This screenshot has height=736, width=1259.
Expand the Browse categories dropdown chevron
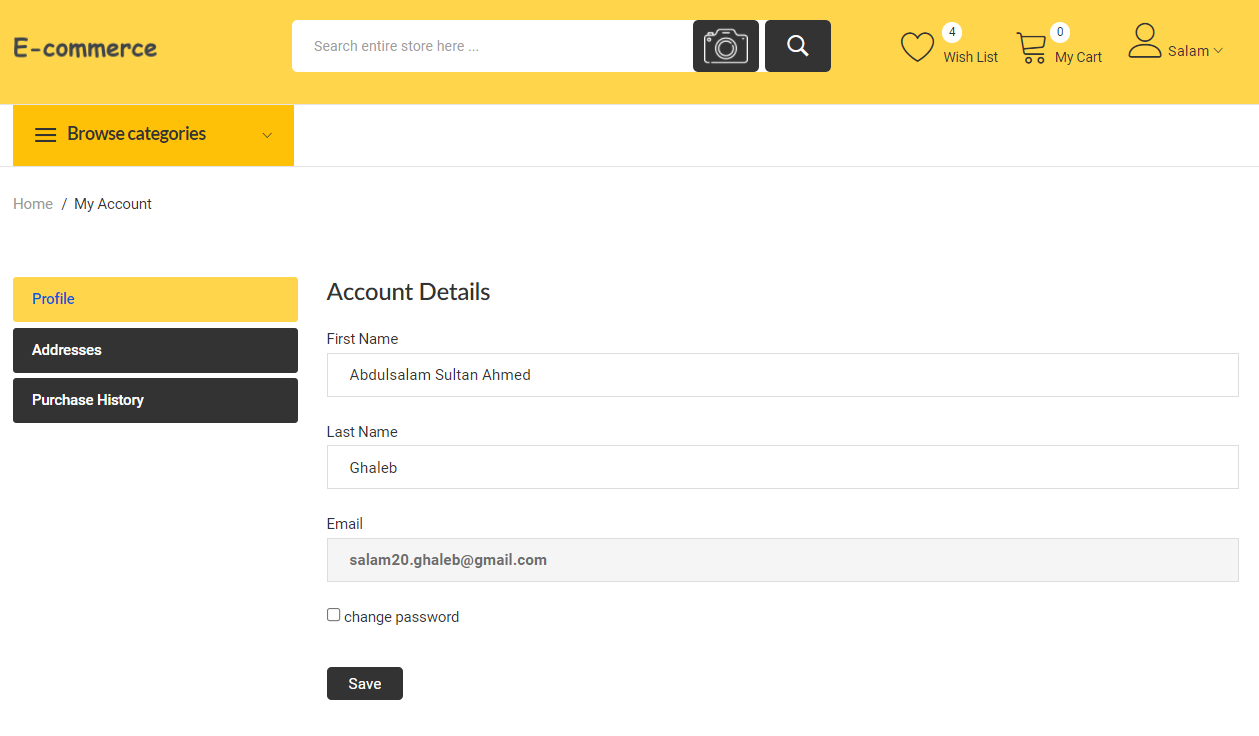point(266,134)
